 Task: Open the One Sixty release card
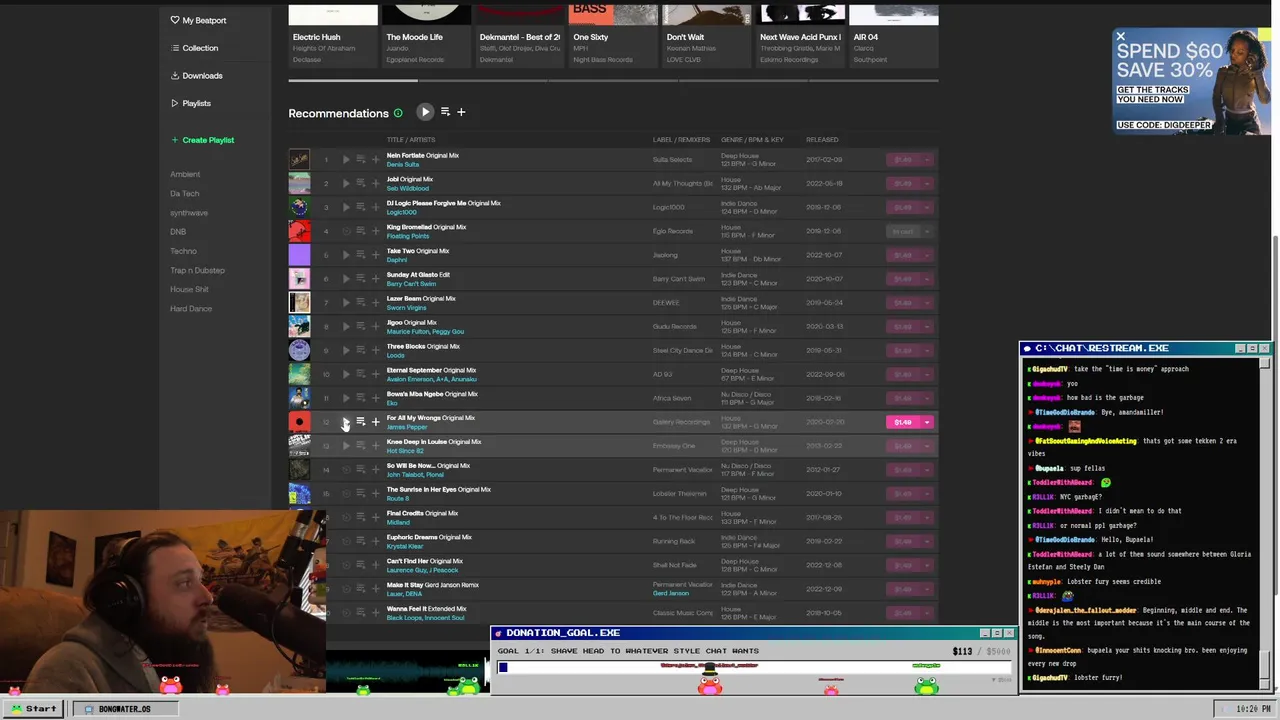coord(613,35)
